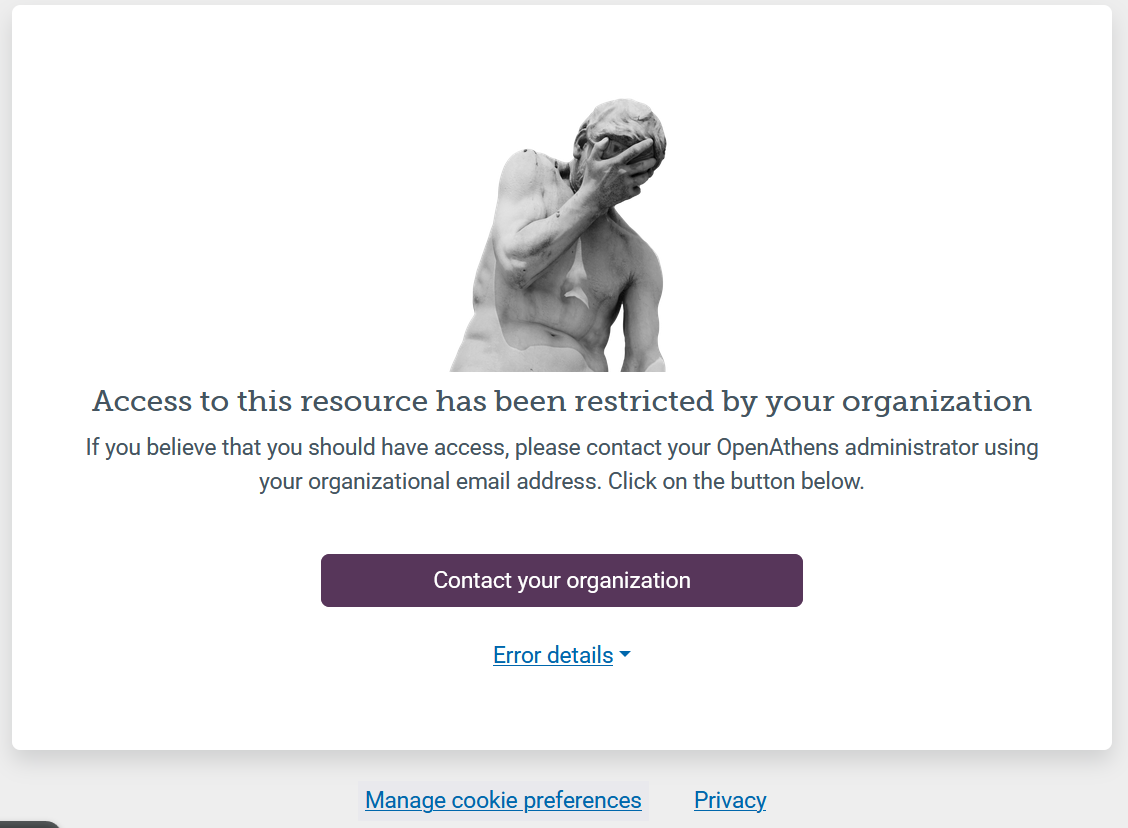1128x828 pixels.
Task: Click the Error details link text
Action: tap(552, 655)
